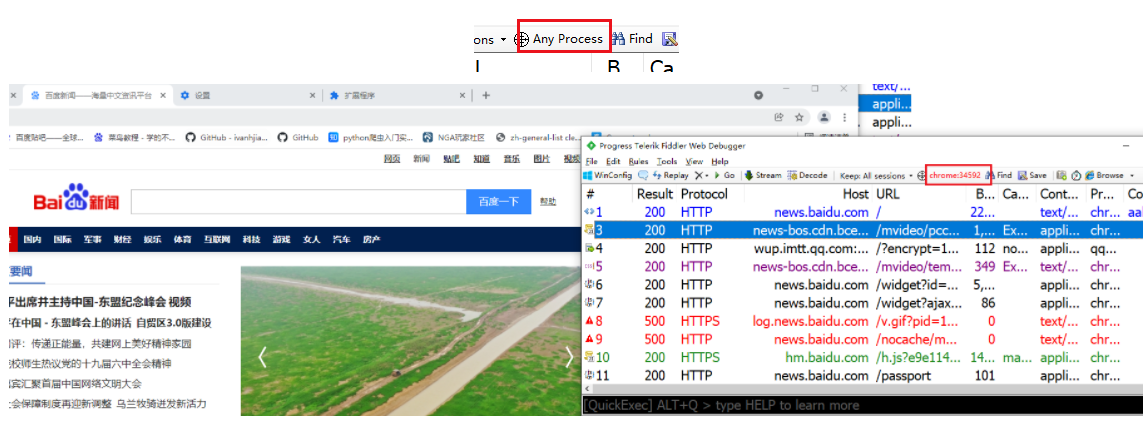Open Fiddler File menu
Image resolution: width=1144 pixels, height=439 pixels.
(591, 161)
